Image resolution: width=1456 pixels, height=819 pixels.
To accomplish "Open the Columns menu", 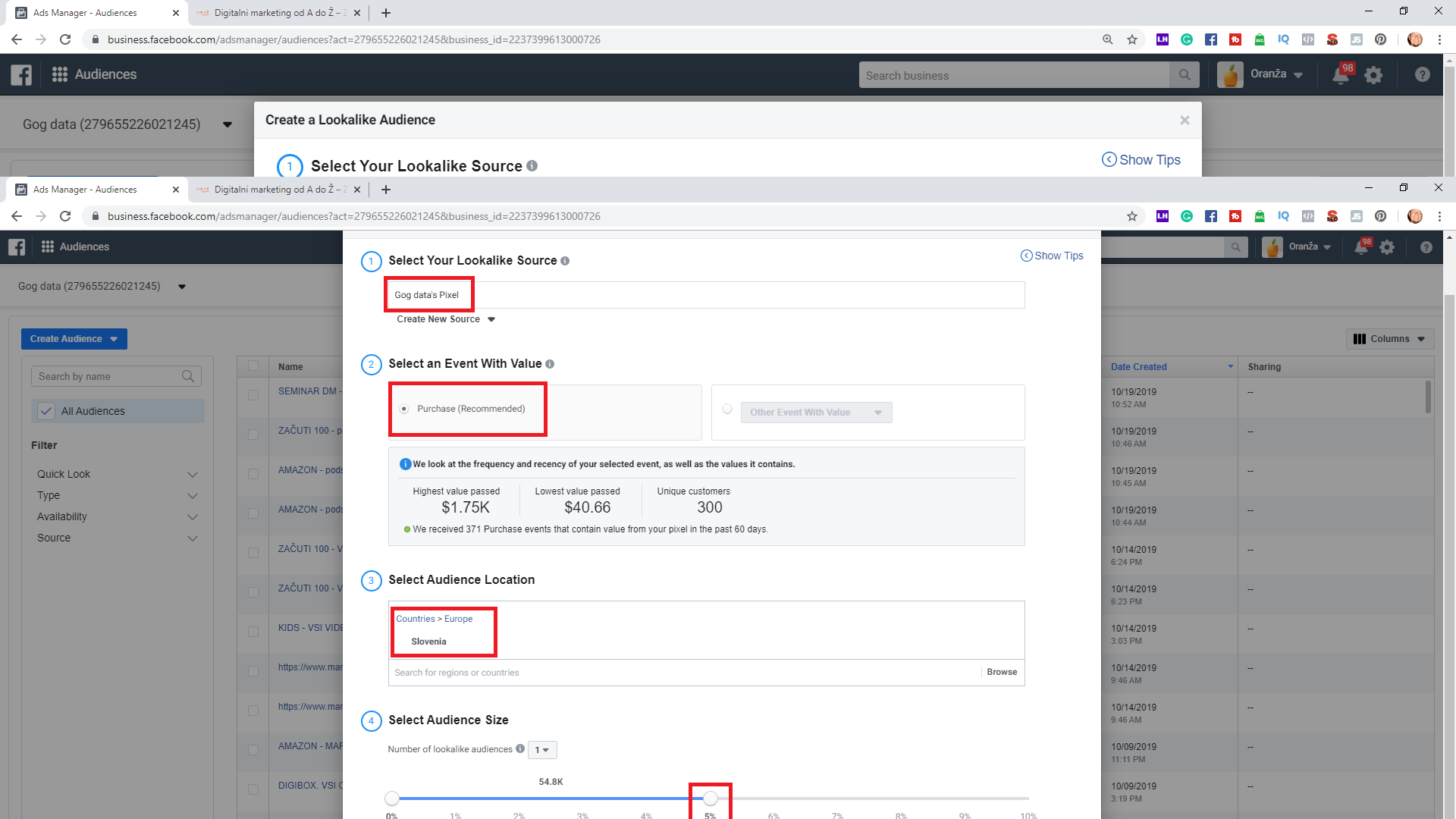I will pos(1389,339).
